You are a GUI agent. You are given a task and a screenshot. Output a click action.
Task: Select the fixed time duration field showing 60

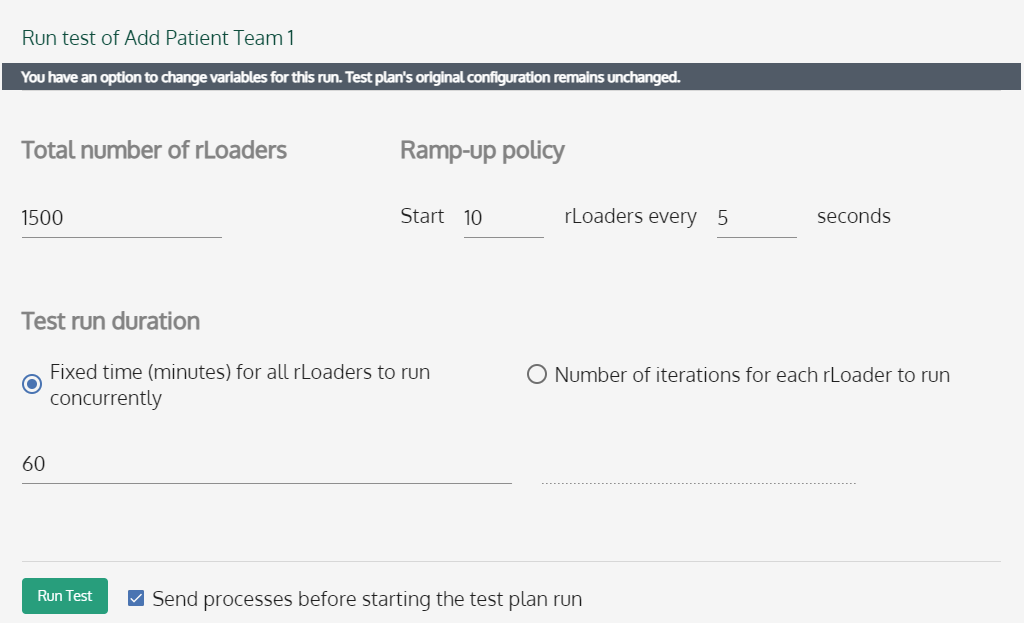(x=265, y=463)
